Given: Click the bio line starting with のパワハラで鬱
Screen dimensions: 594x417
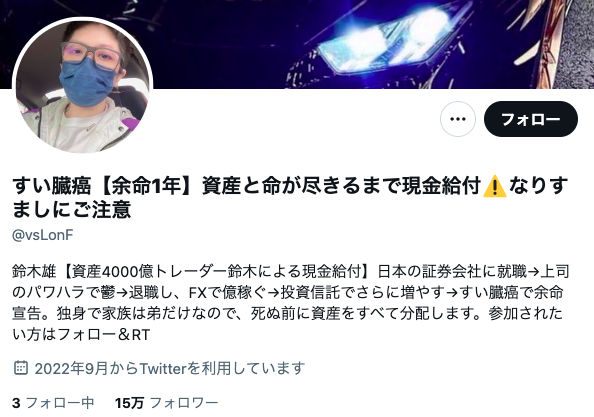Looking at the screenshot, I should pyautogui.click(x=288, y=292).
